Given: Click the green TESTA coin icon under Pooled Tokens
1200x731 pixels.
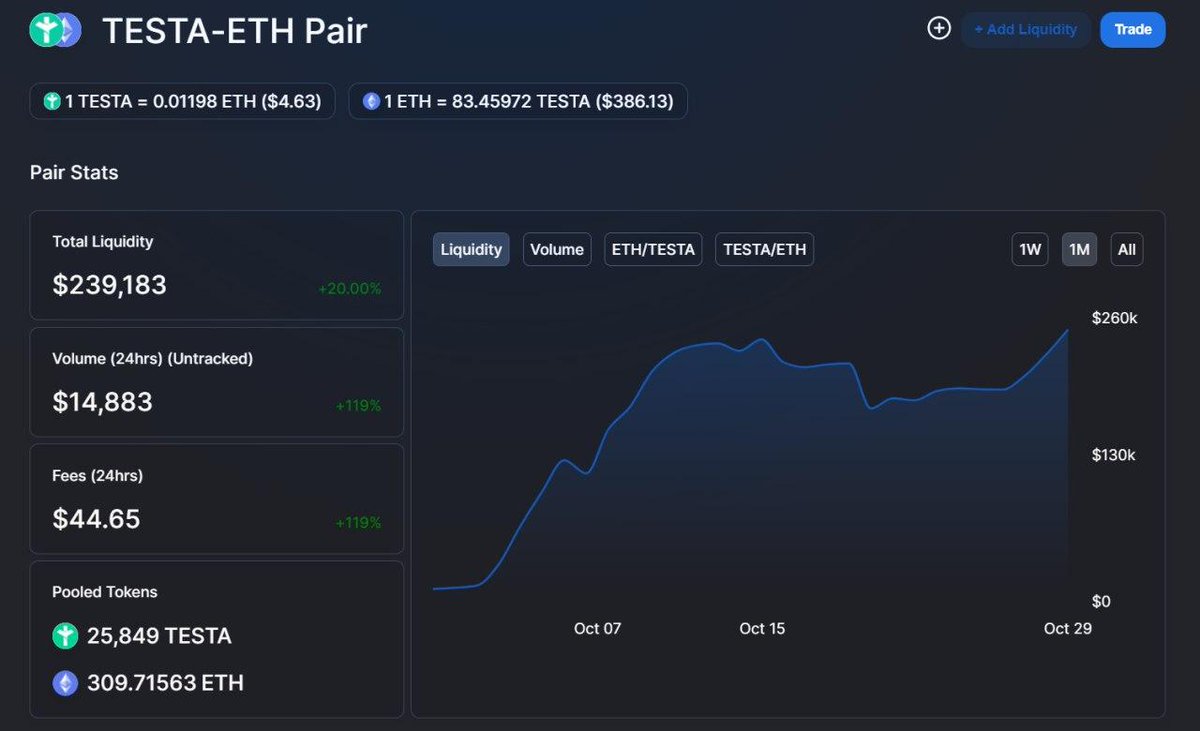Looking at the screenshot, I should [x=65, y=635].
